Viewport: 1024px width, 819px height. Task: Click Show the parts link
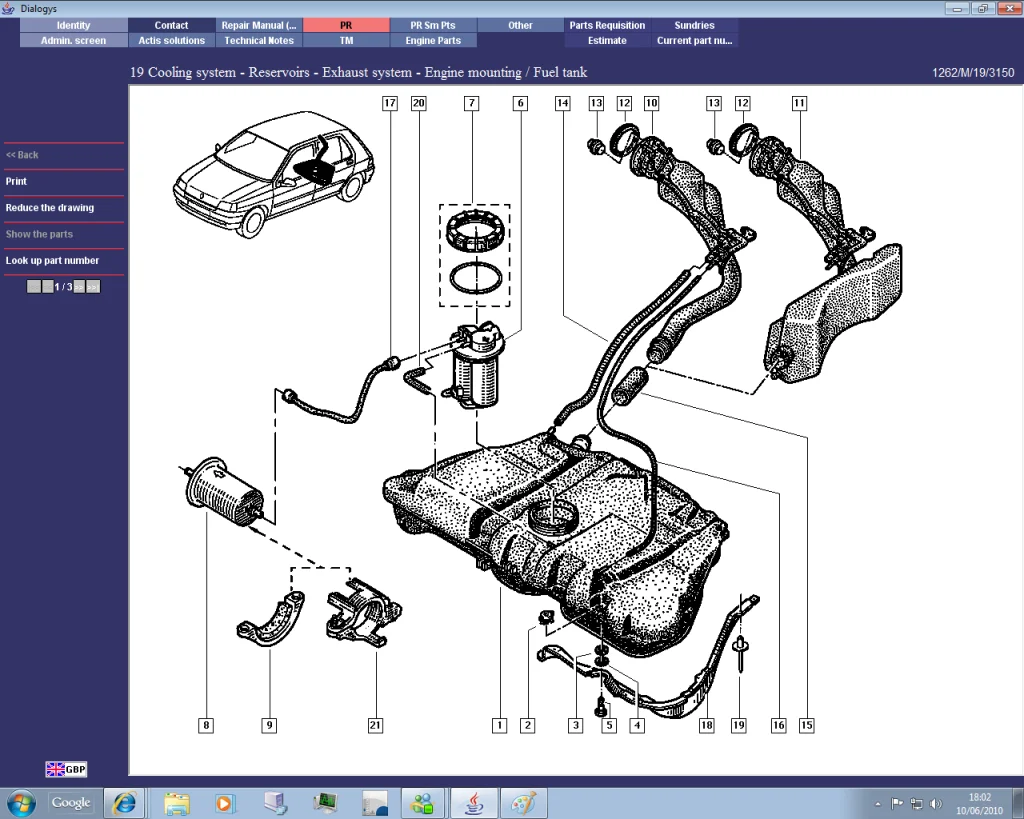39,234
